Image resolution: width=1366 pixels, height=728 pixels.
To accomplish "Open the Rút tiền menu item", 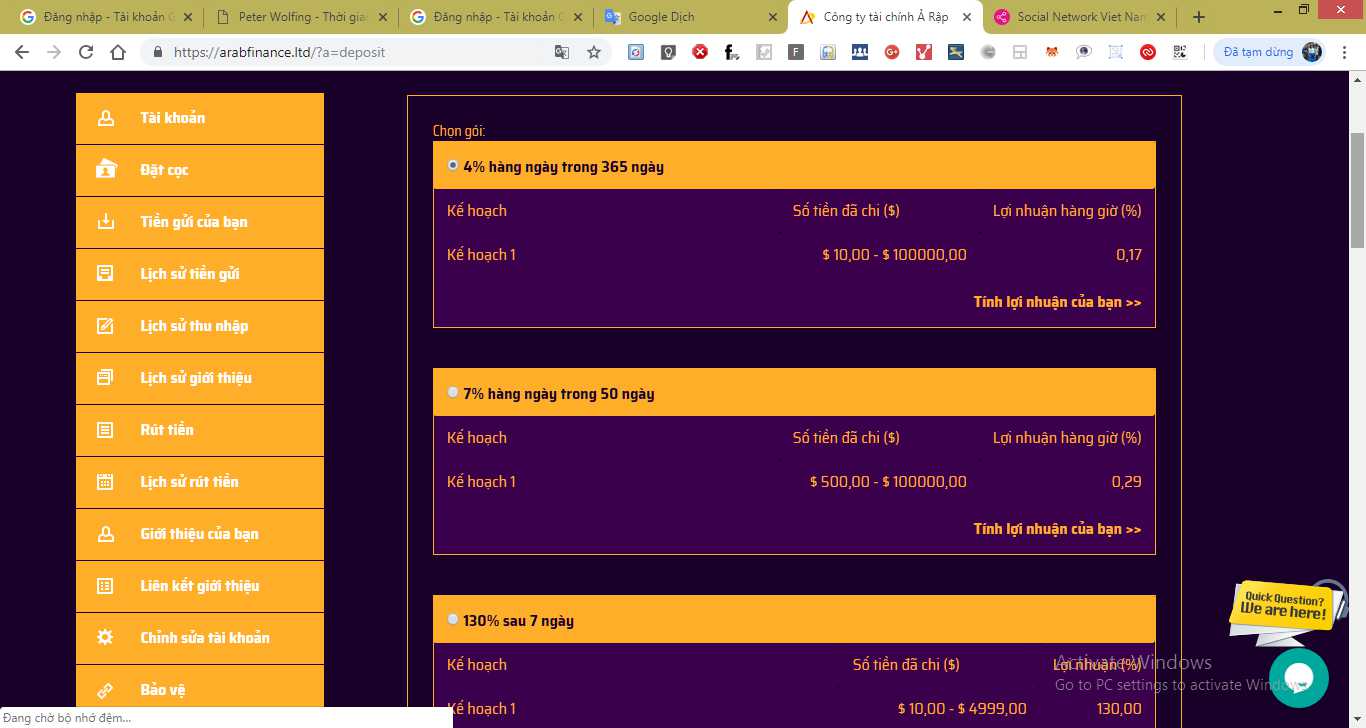I will point(200,430).
